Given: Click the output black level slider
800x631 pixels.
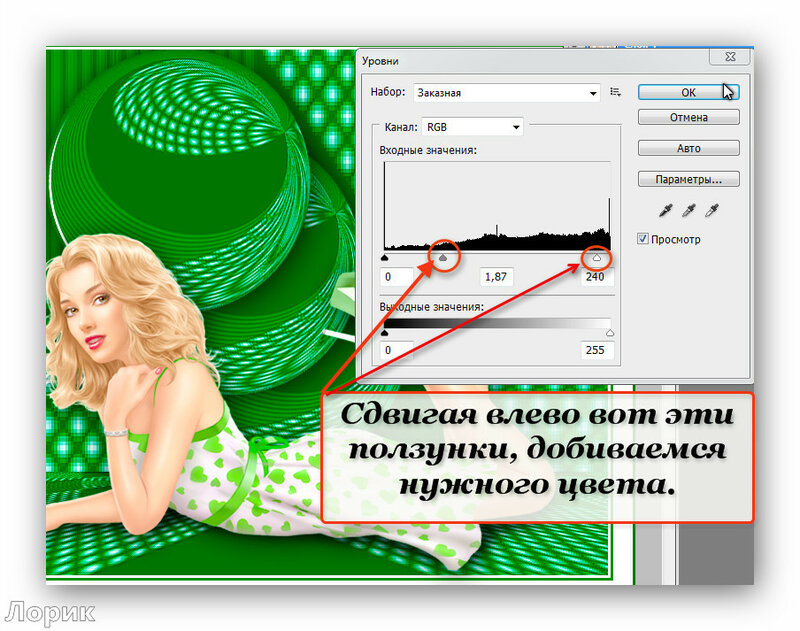Looking at the screenshot, I should click(x=385, y=333).
